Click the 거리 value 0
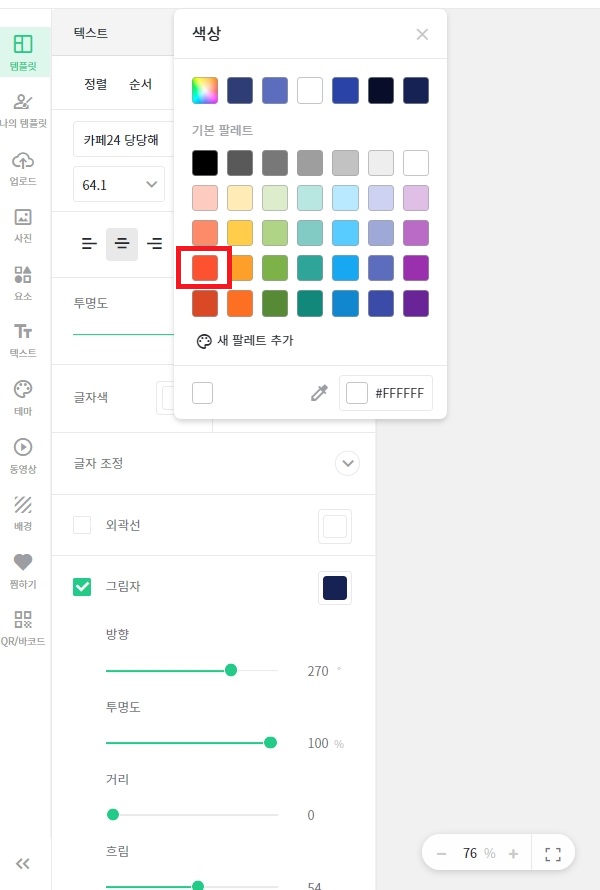600x890 pixels. (x=311, y=815)
